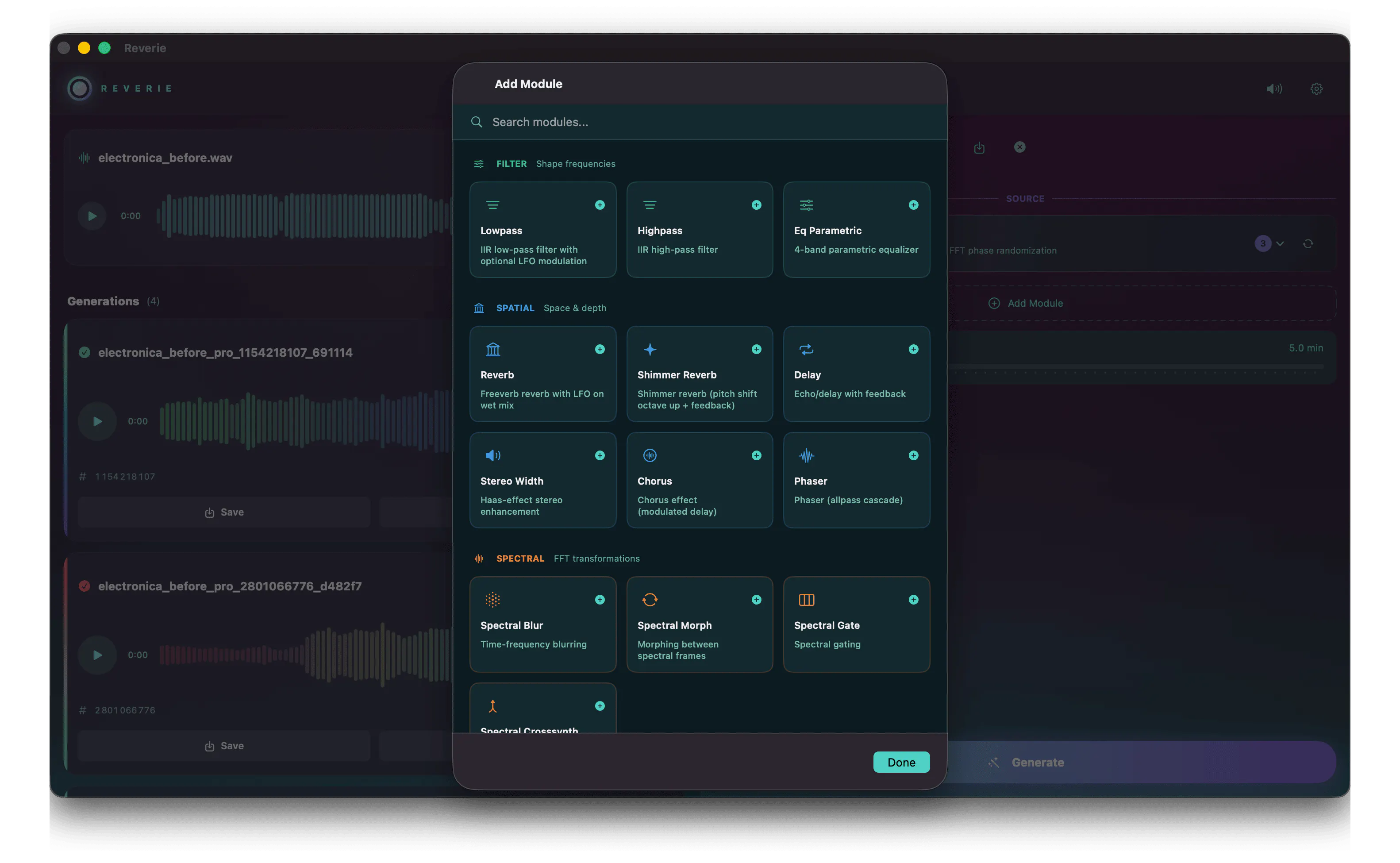
Task: Click the 5.0 min duration slider track
Action: tap(1136, 366)
